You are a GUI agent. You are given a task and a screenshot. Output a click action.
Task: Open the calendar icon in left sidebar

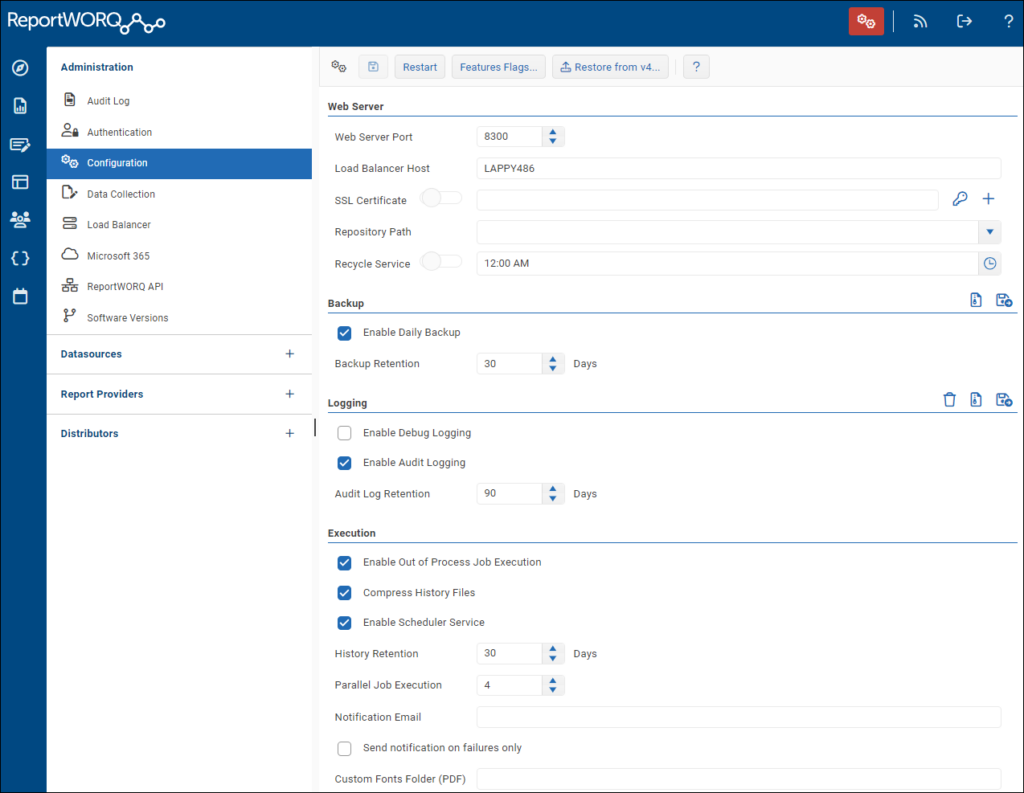point(20,297)
